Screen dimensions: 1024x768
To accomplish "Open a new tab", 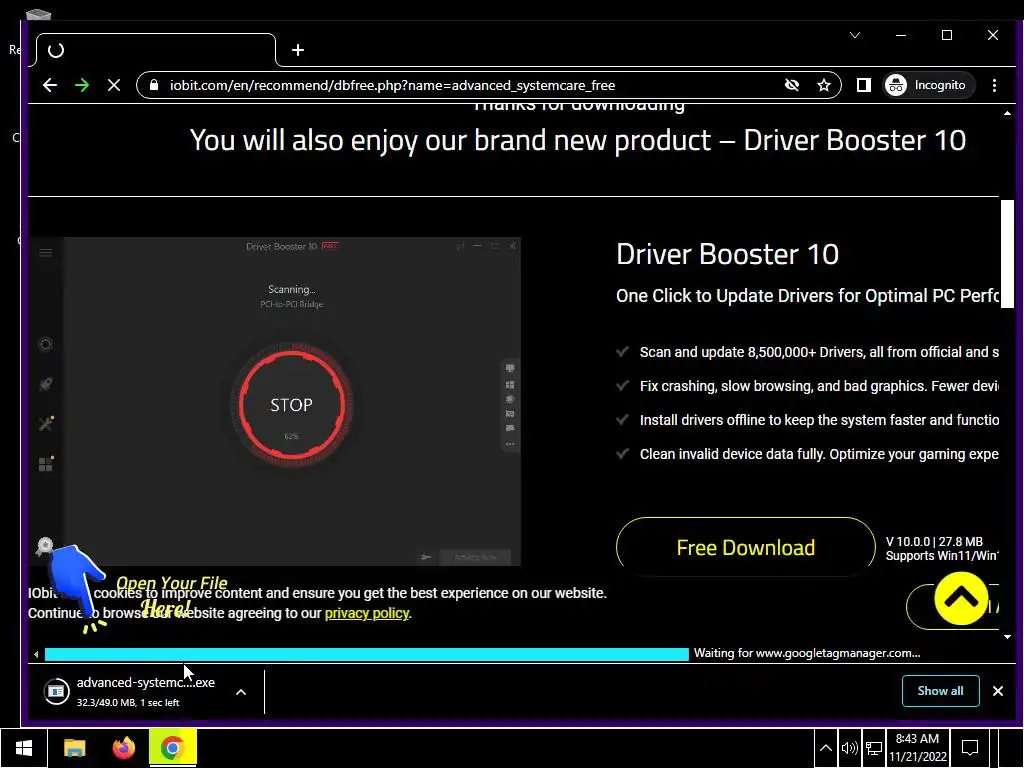I will click(298, 50).
